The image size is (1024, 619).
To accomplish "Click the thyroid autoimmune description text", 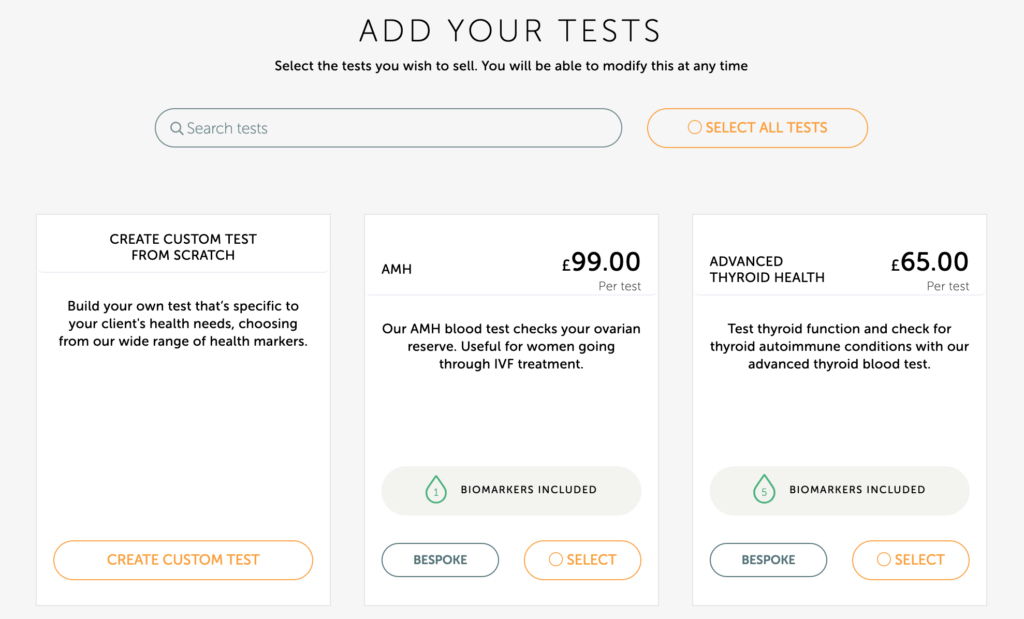I will click(839, 346).
